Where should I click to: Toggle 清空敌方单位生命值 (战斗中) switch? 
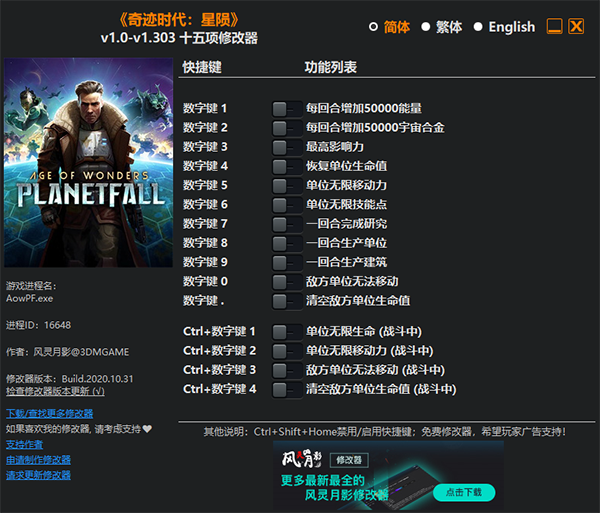(x=286, y=389)
